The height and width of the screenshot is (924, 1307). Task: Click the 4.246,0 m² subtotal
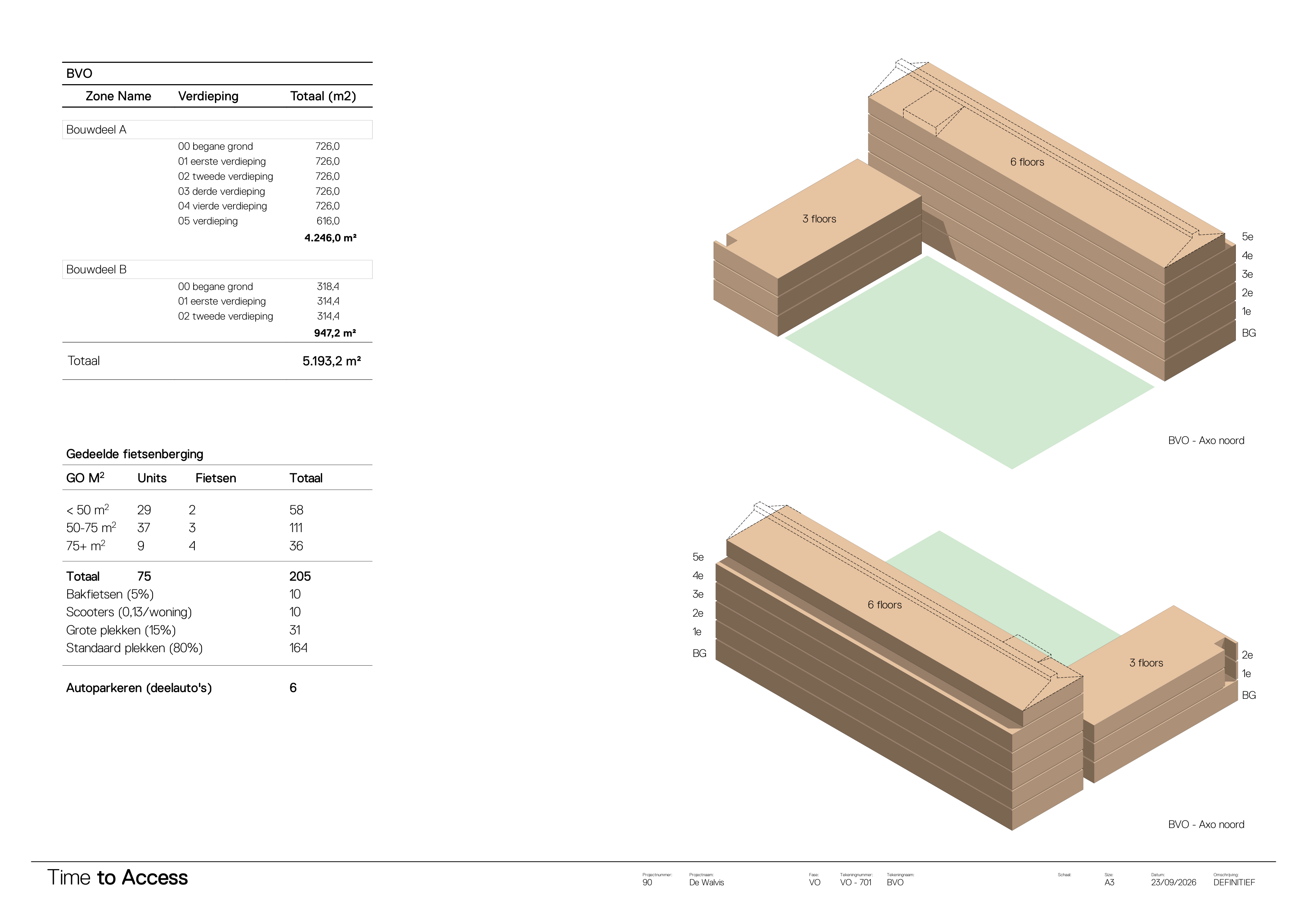pyautogui.click(x=330, y=238)
